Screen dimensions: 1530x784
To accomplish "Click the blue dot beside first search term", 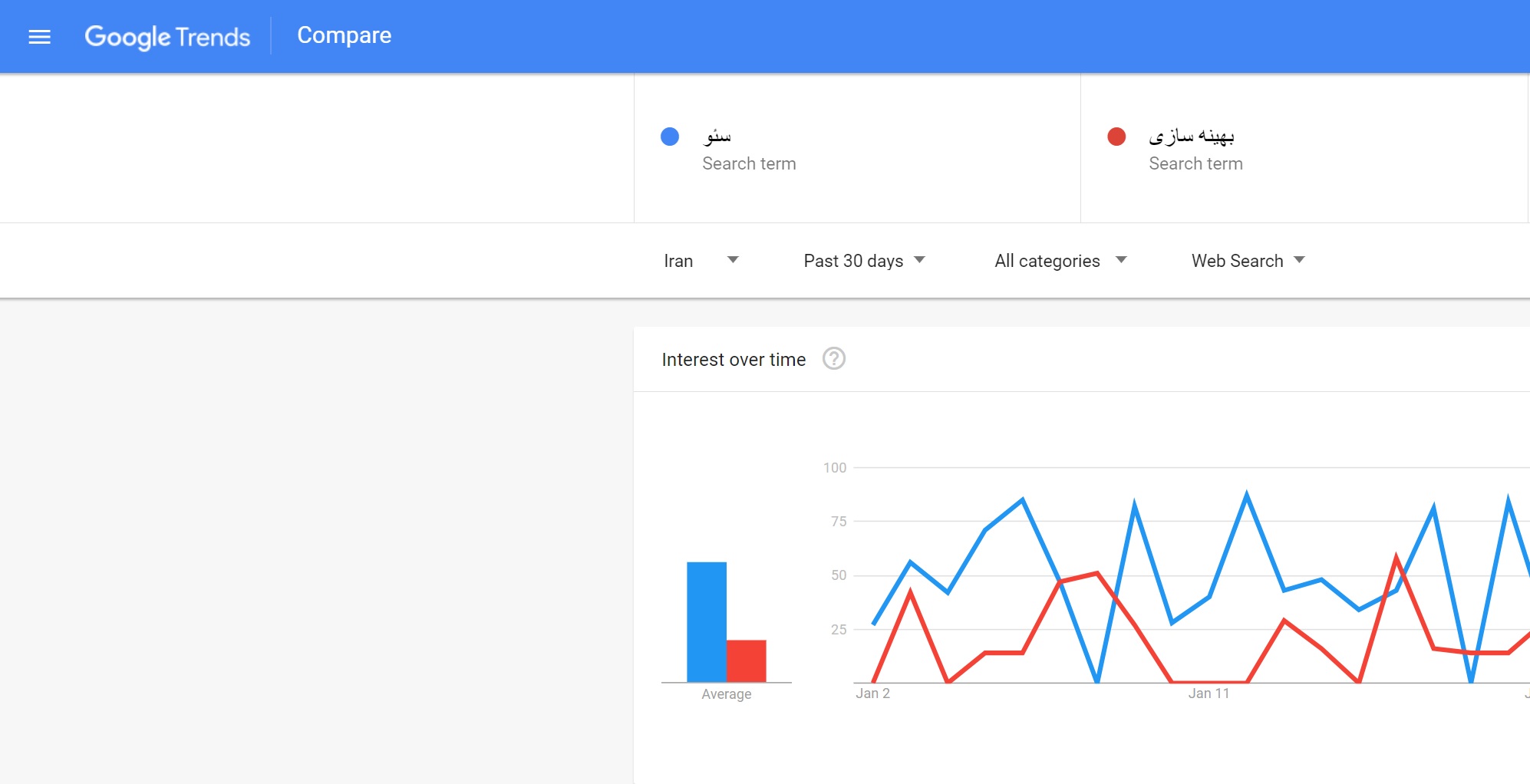I will click(670, 137).
